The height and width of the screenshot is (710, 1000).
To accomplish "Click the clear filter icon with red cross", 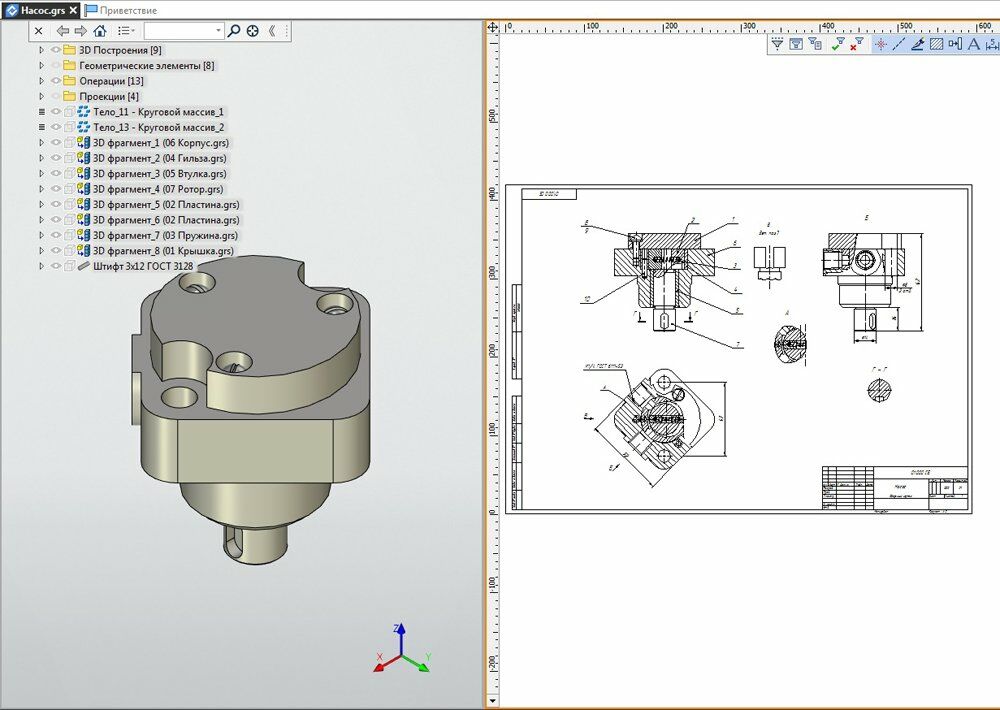I will click(856, 44).
